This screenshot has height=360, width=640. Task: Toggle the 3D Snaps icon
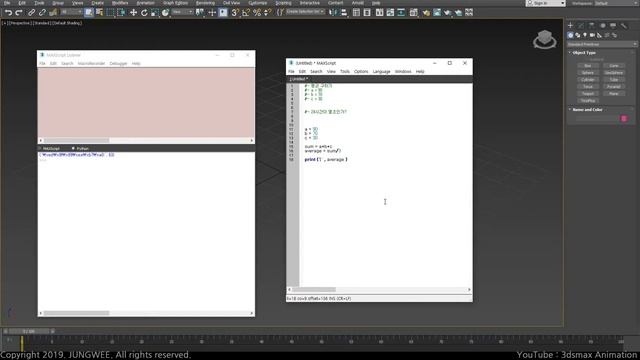[x=235, y=13]
